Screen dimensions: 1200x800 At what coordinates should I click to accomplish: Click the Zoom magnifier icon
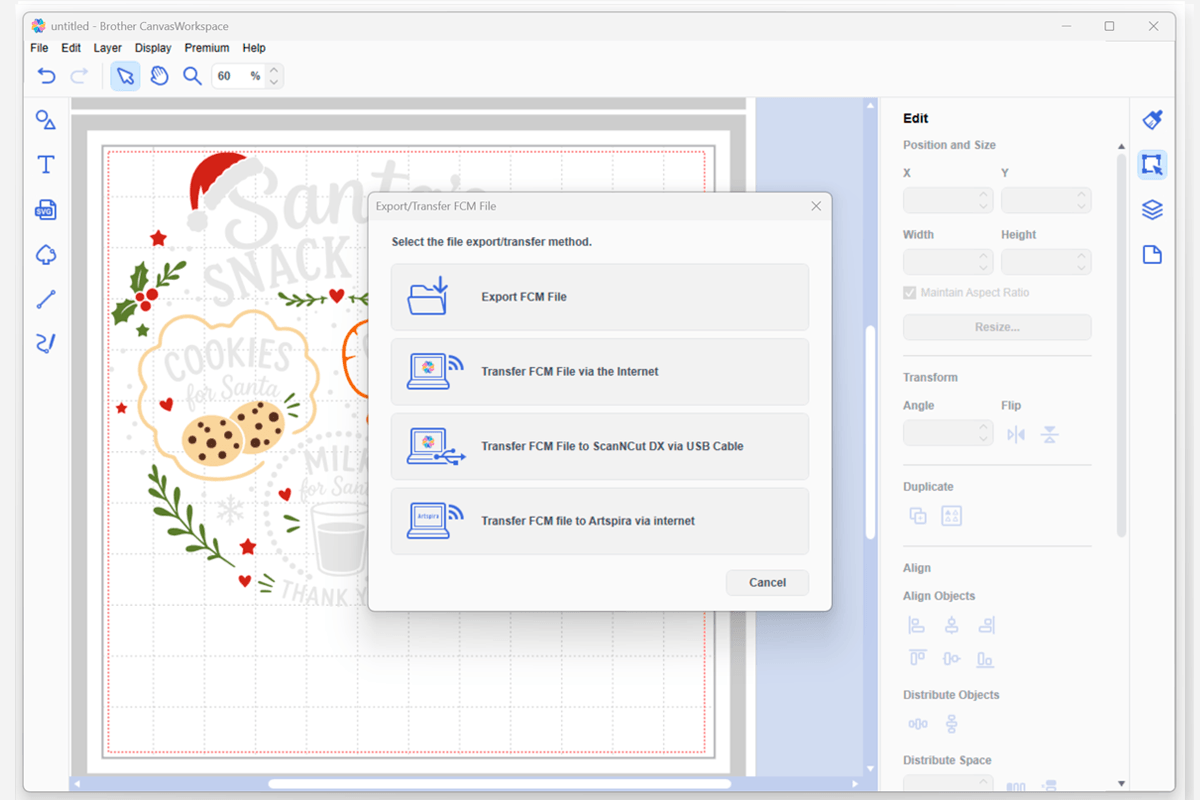point(192,76)
